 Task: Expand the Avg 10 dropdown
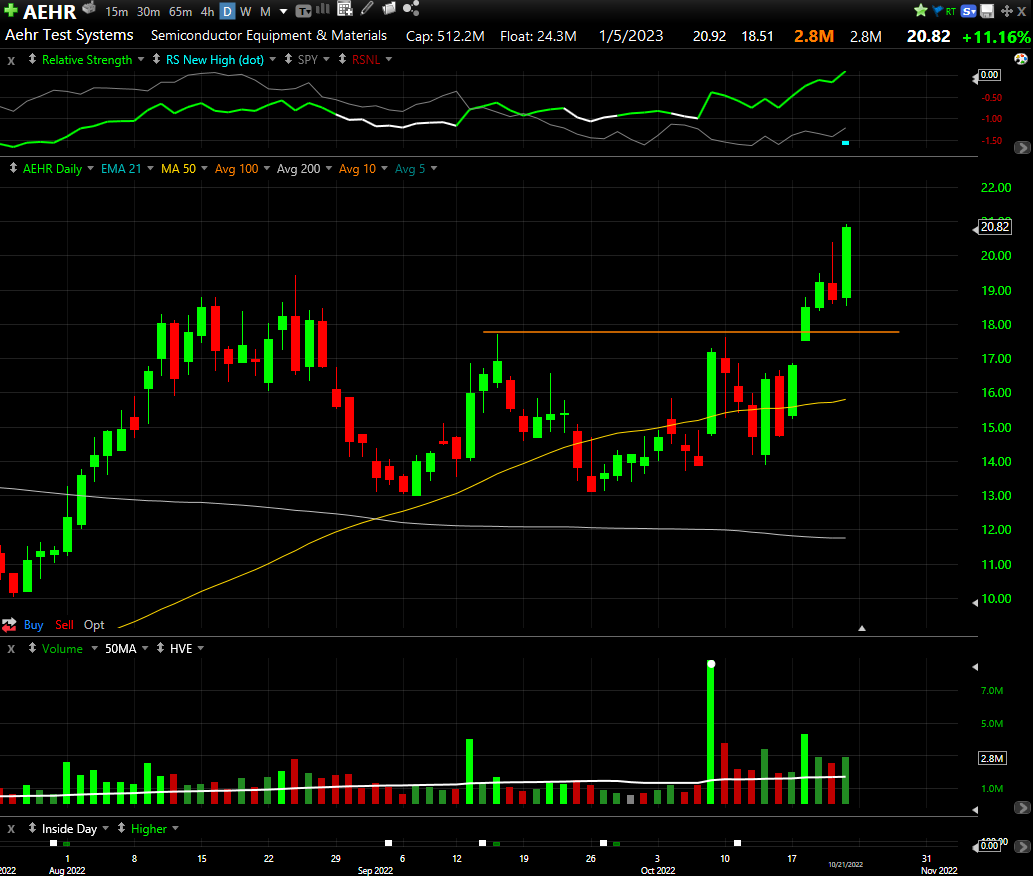pyautogui.click(x=384, y=169)
